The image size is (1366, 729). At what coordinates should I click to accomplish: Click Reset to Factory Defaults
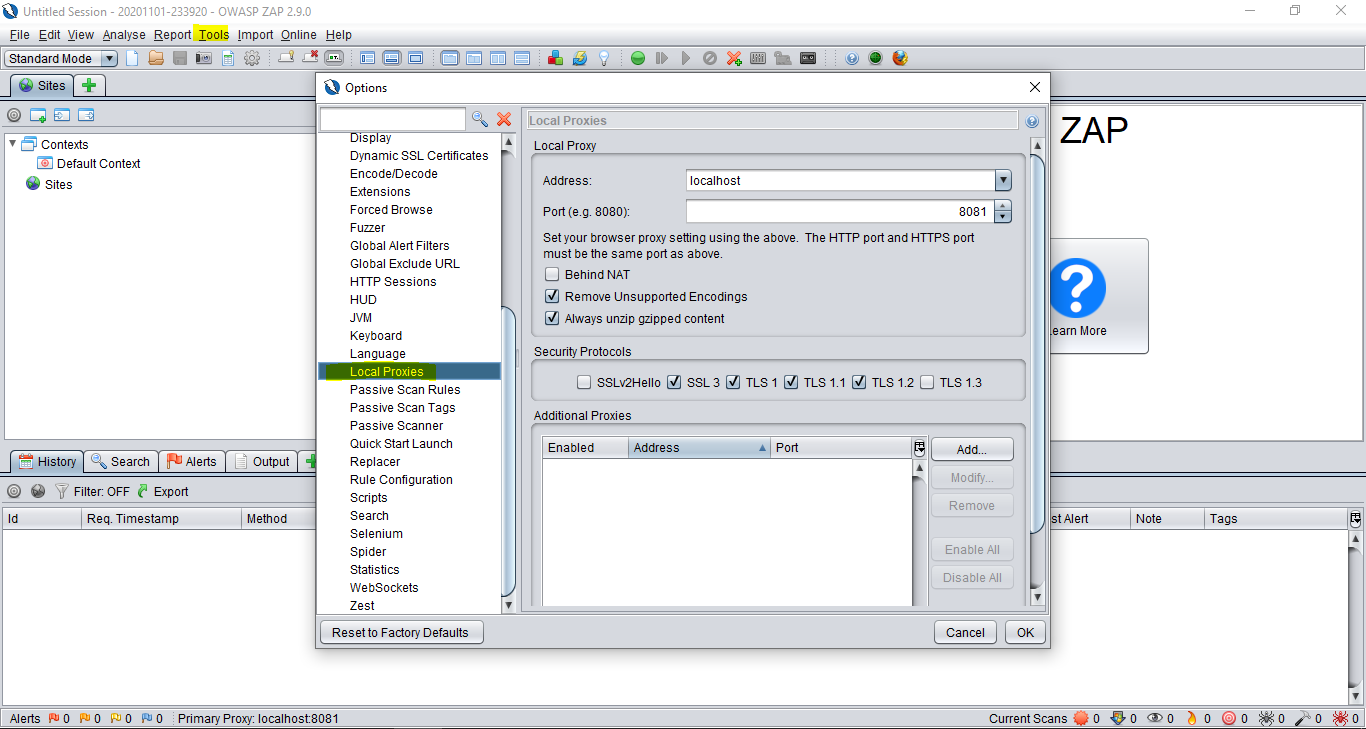click(400, 632)
